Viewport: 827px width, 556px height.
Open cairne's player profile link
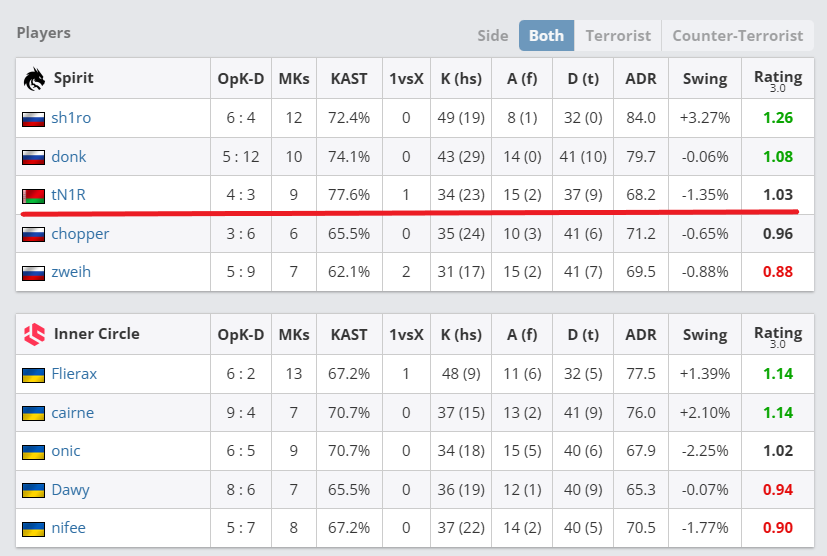click(74, 412)
